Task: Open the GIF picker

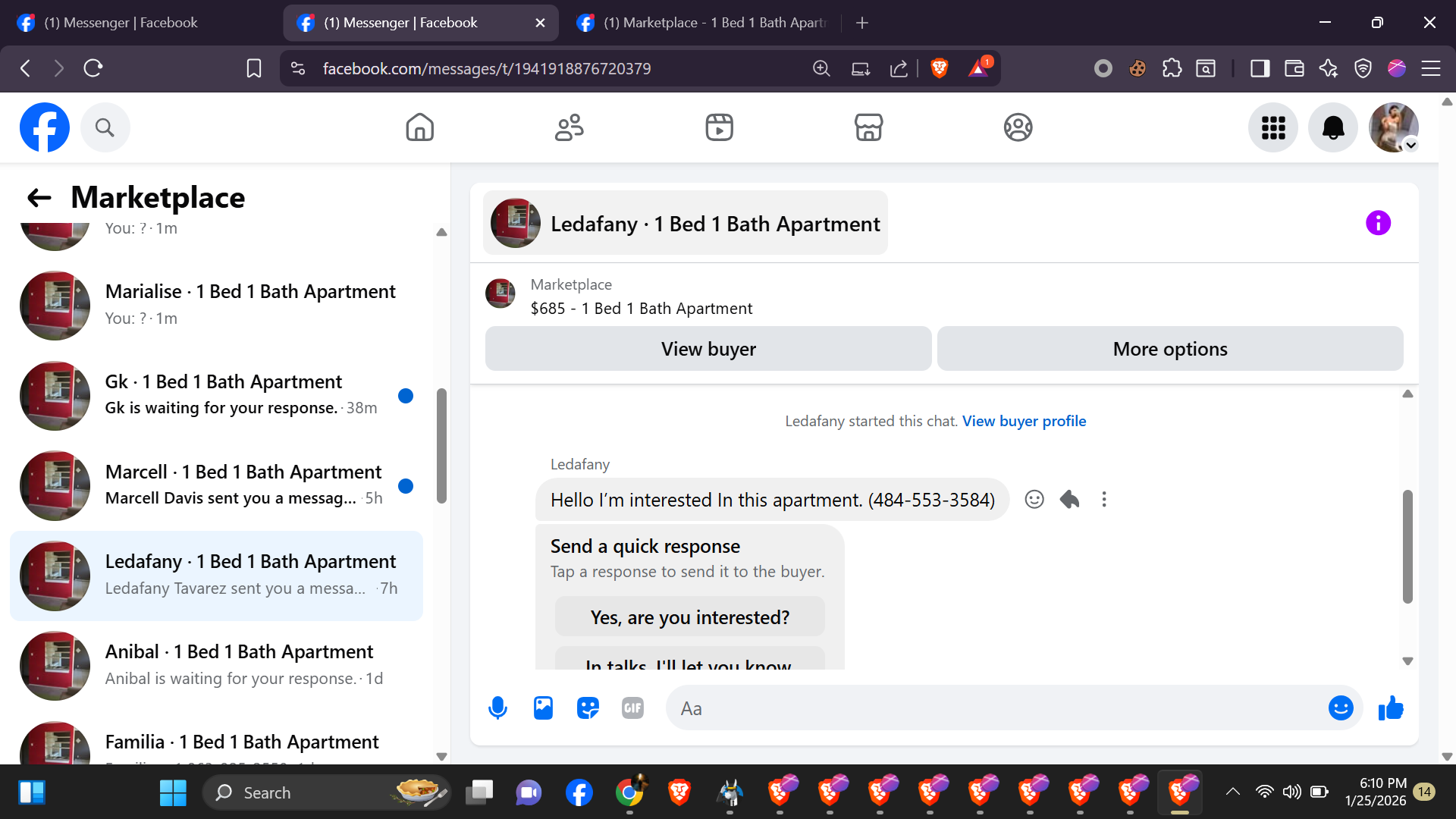Action: (x=632, y=708)
